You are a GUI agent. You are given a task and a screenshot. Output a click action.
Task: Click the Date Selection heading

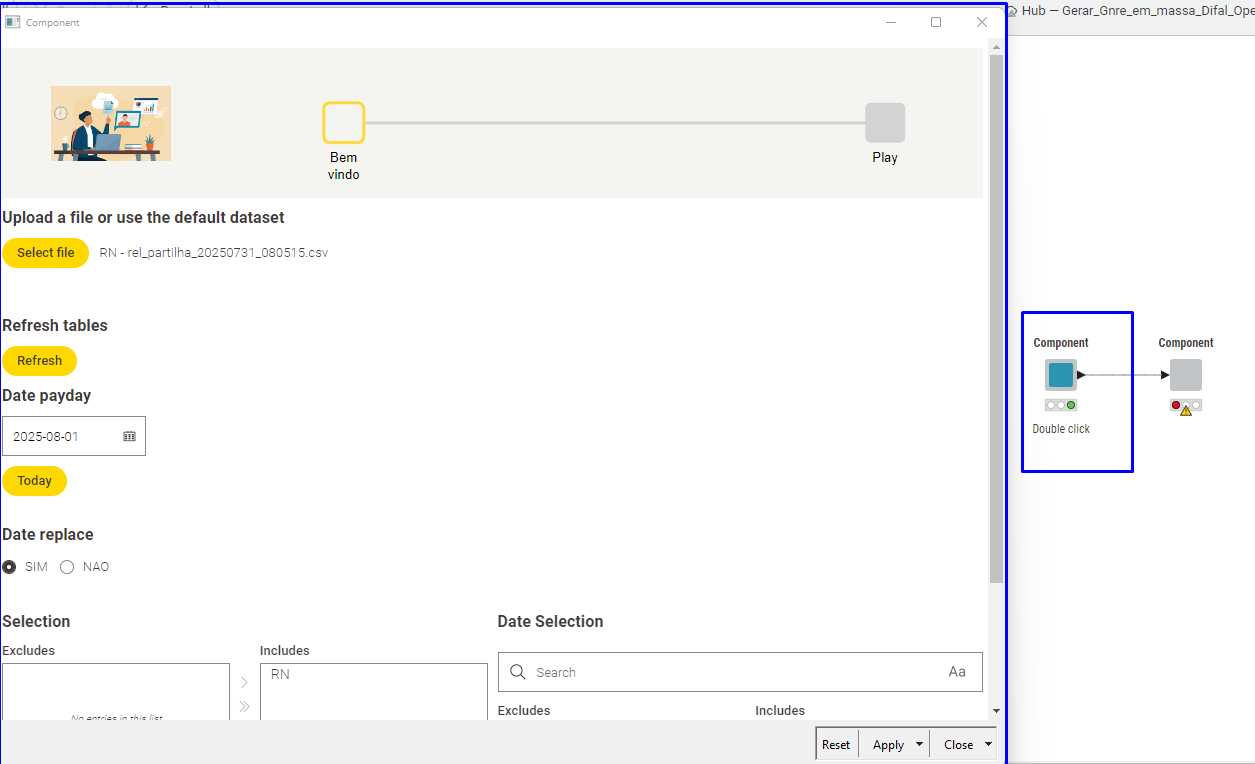pyautogui.click(x=550, y=621)
